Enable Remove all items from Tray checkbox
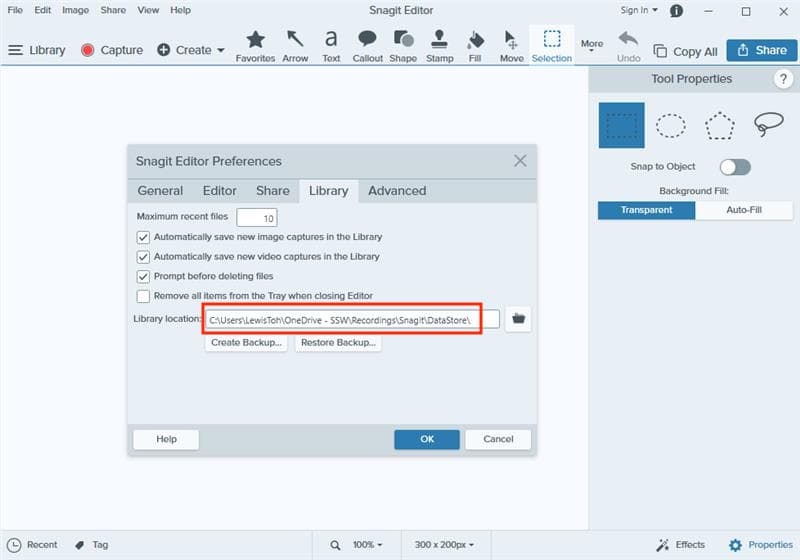This screenshot has height=560, width=800. click(x=143, y=296)
